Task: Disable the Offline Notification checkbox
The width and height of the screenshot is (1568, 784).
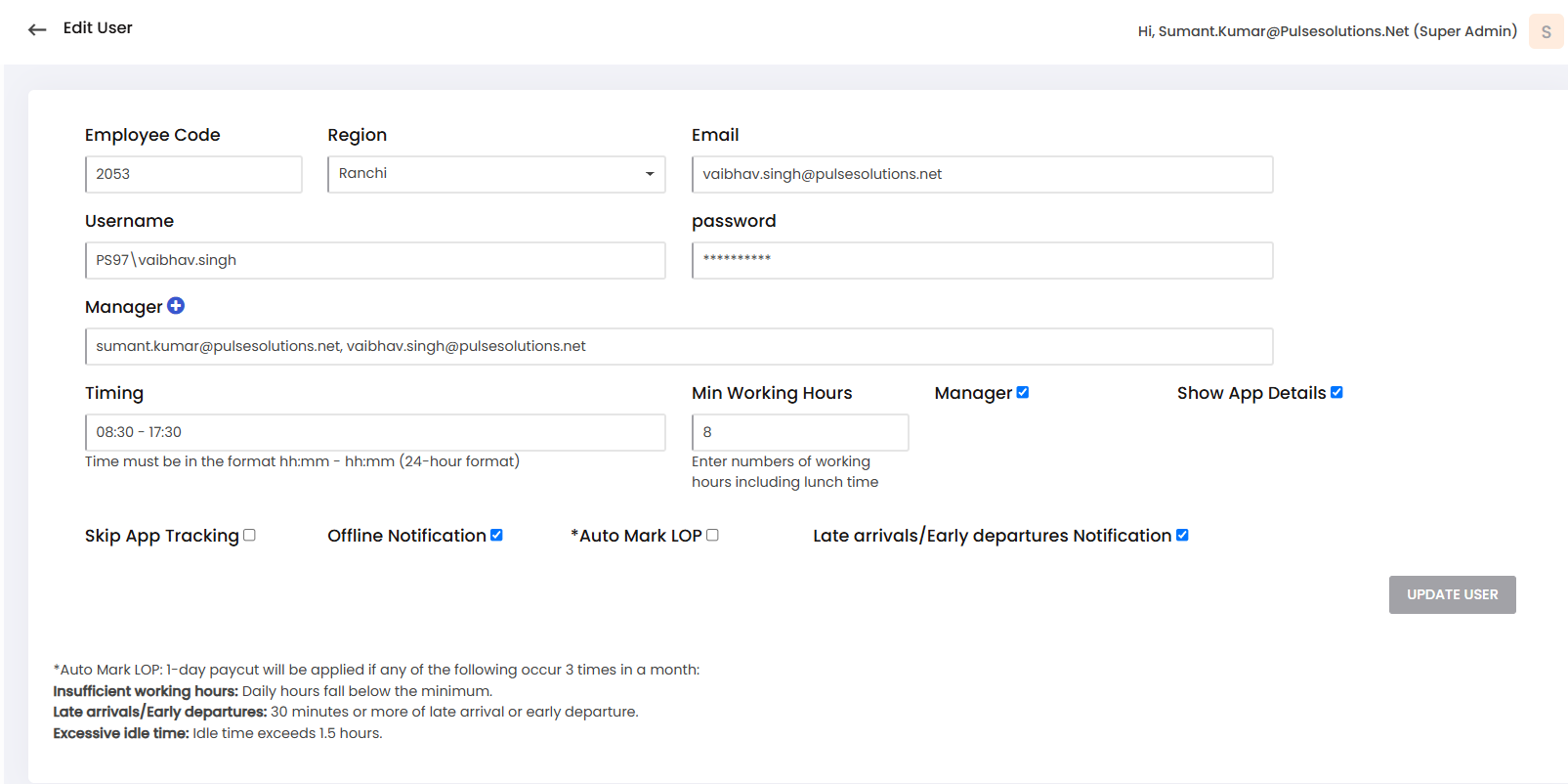Action: 496,535
